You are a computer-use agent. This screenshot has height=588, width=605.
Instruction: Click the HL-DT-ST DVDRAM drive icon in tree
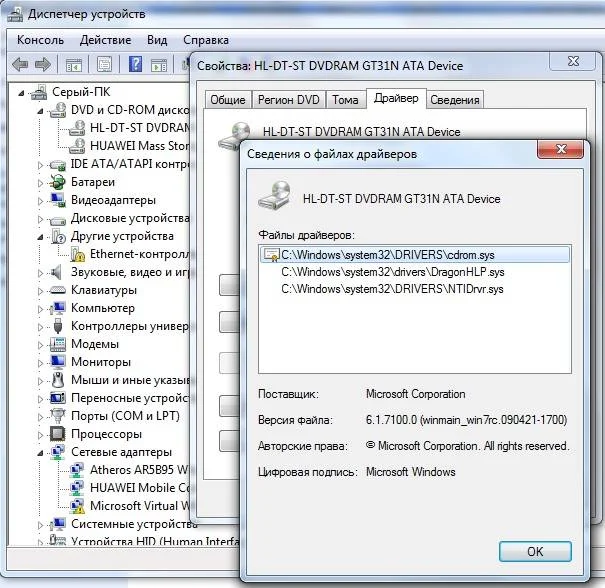click(x=77, y=128)
